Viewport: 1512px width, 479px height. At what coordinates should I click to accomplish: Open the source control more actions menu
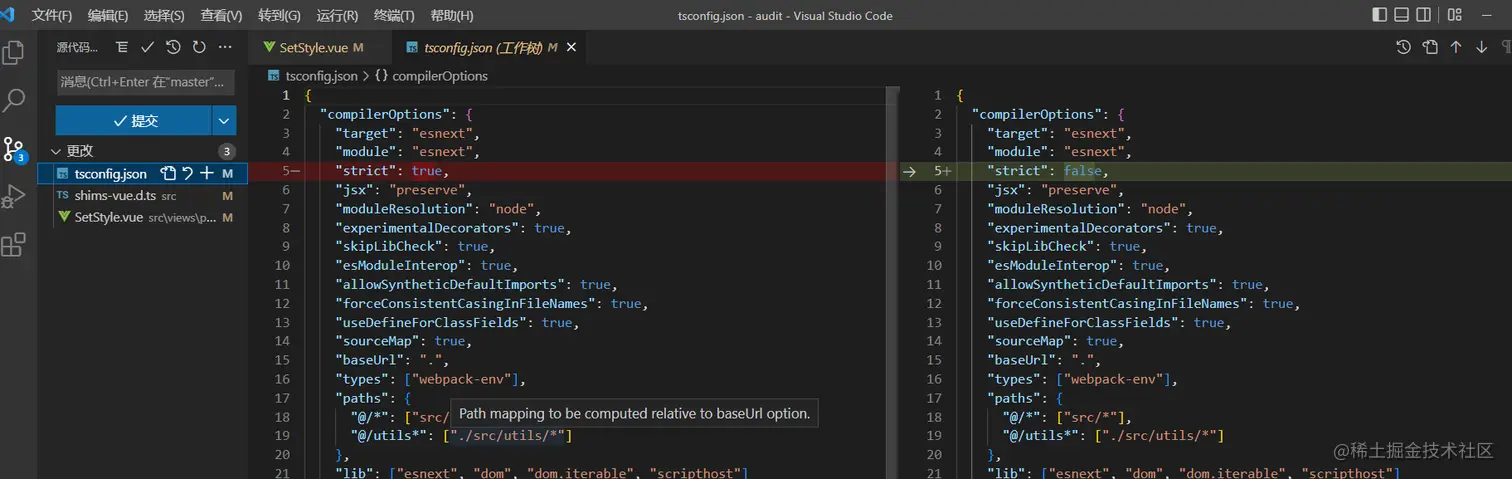pos(225,47)
